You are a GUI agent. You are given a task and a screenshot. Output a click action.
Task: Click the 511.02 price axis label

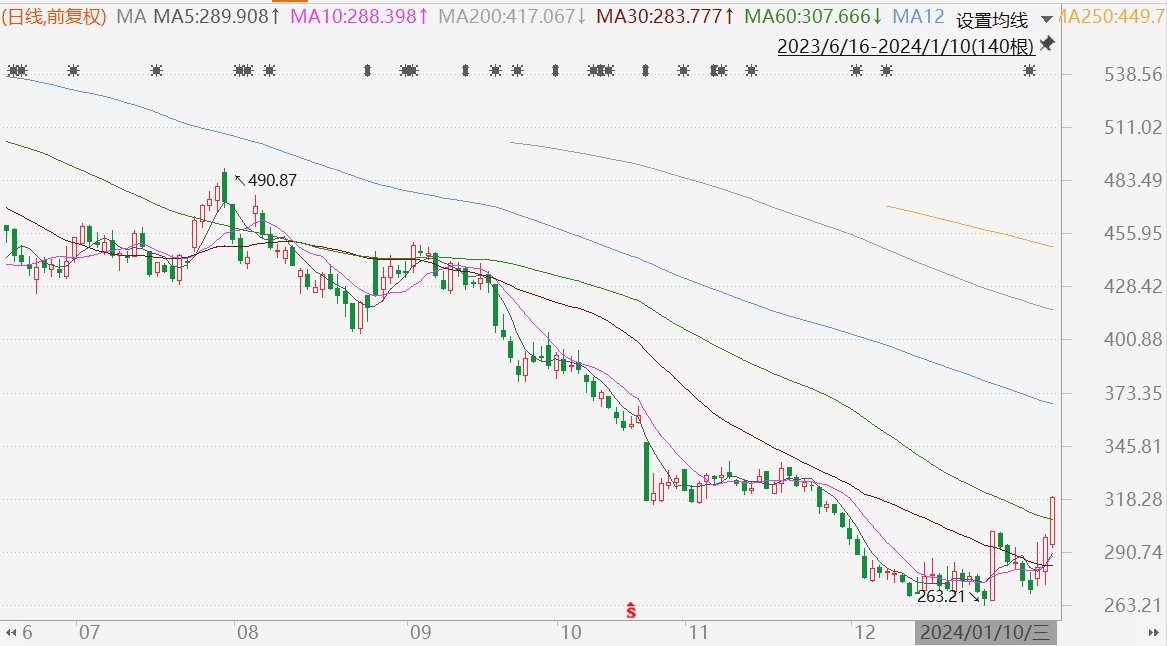(x=1133, y=127)
